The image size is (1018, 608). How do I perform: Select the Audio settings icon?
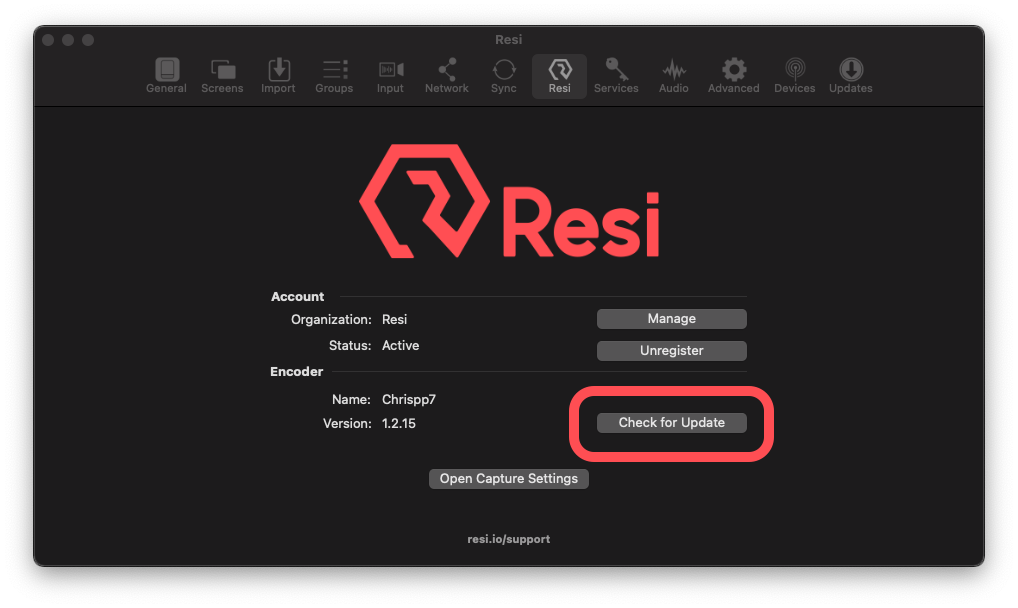tap(673, 75)
